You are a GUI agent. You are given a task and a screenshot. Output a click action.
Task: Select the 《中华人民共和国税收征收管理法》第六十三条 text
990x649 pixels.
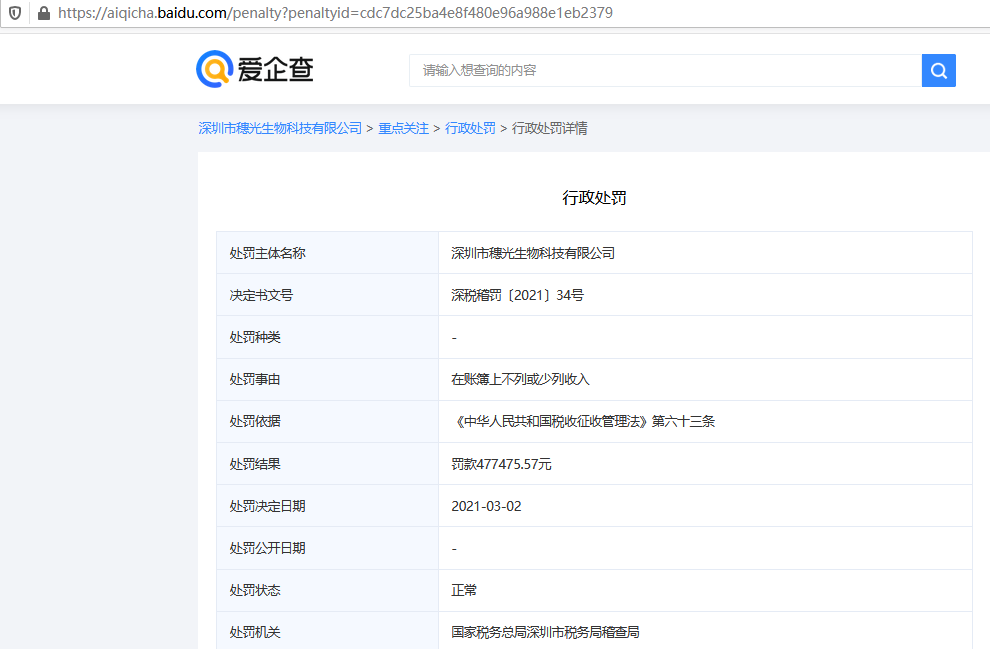point(583,422)
